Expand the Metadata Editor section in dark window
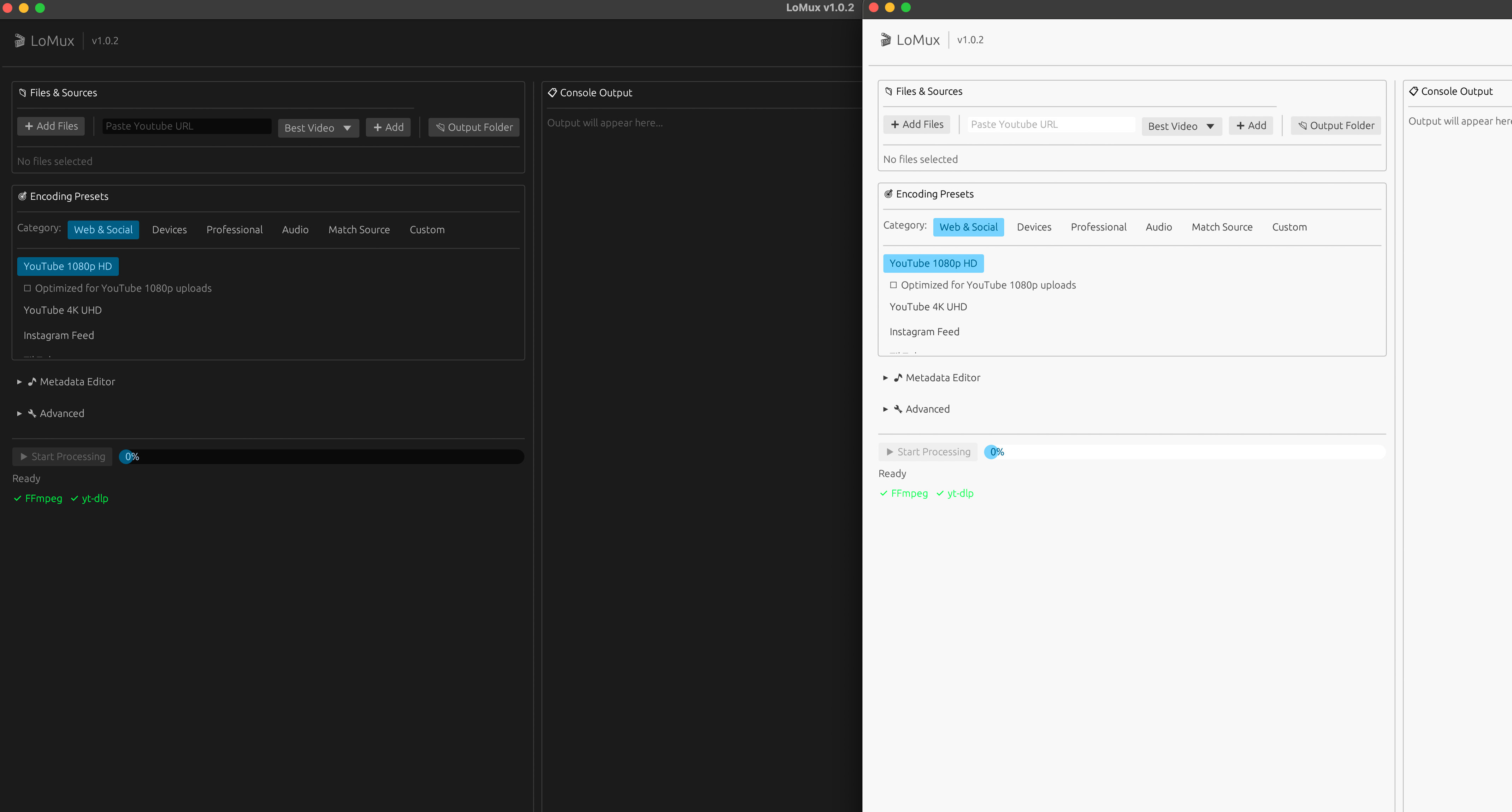 (19, 382)
